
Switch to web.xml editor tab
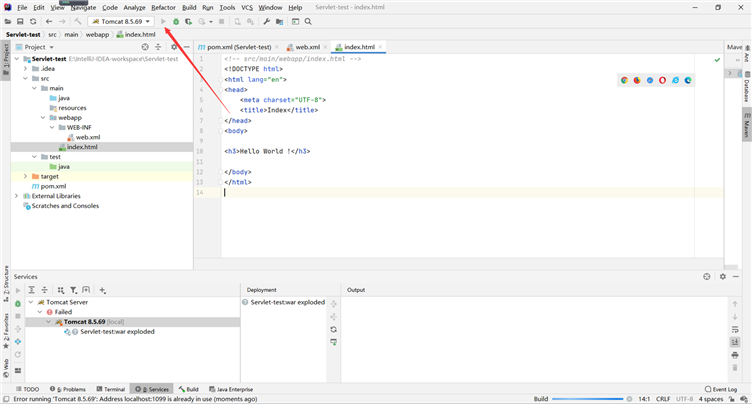(307, 47)
